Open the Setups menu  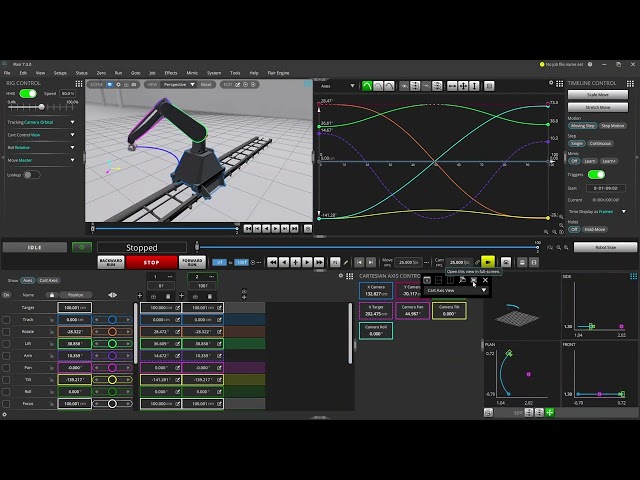(60, 73)
